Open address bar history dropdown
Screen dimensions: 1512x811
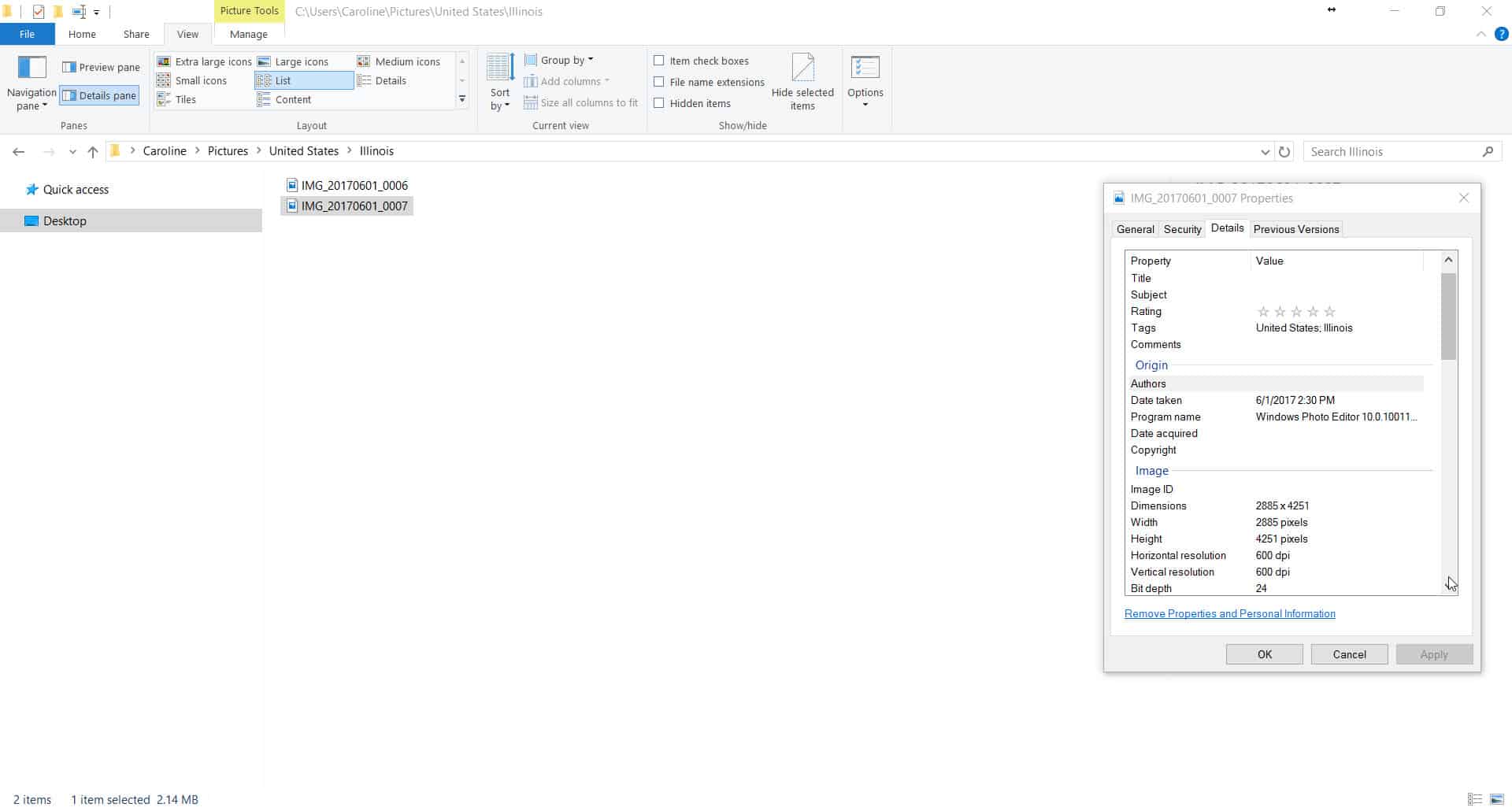coord(1265,152)
